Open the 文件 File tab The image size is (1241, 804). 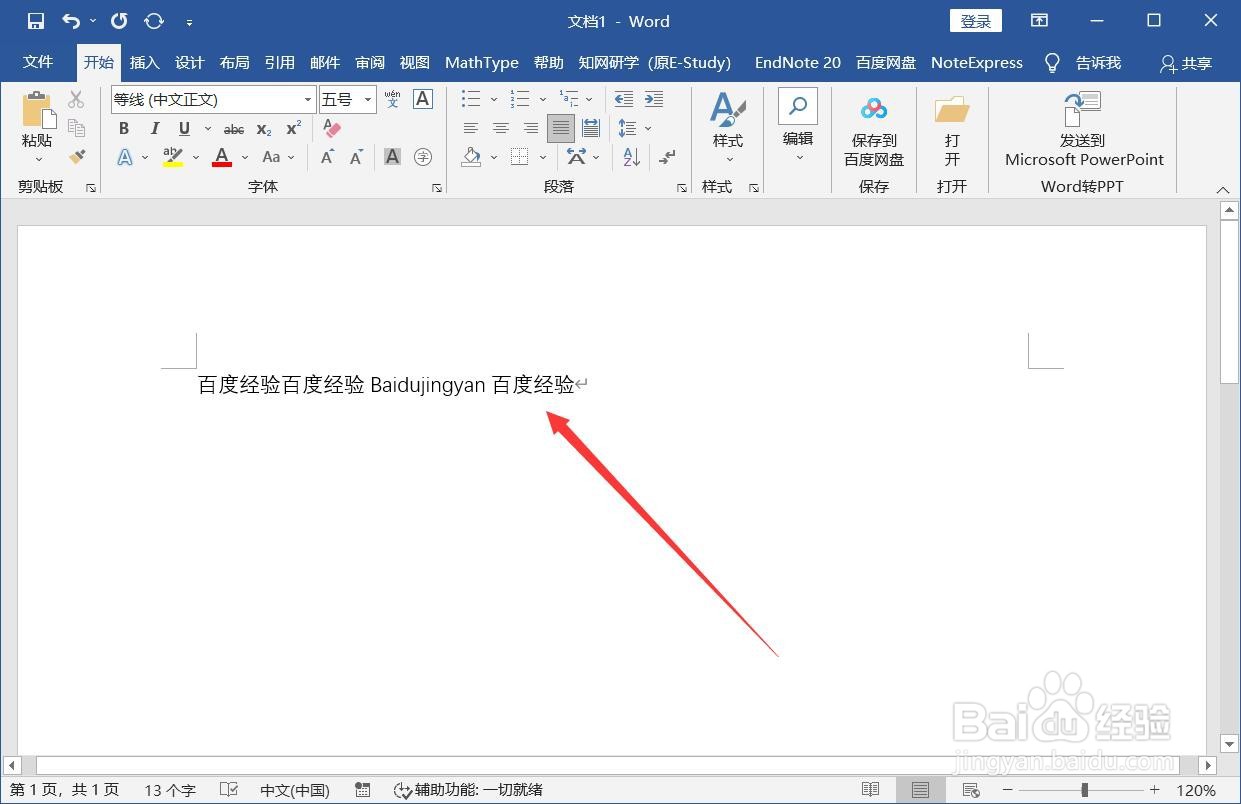38,62
